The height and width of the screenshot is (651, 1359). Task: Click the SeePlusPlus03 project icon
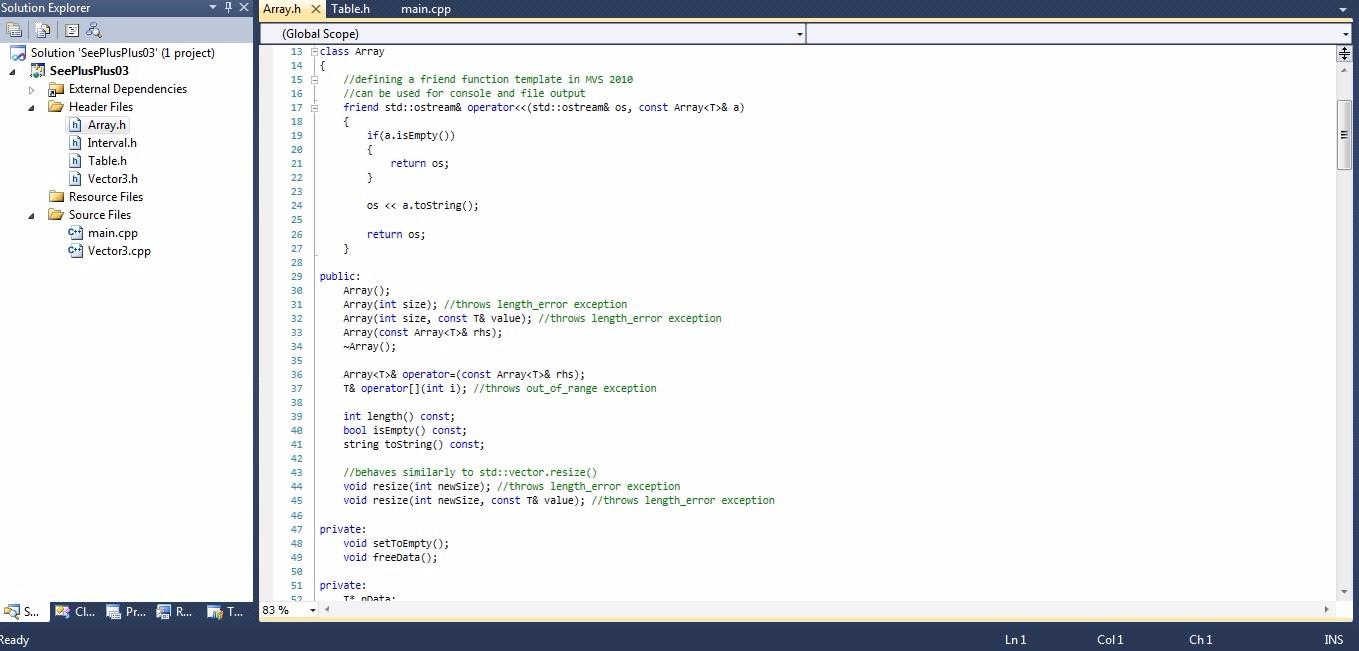click(38, 71)
